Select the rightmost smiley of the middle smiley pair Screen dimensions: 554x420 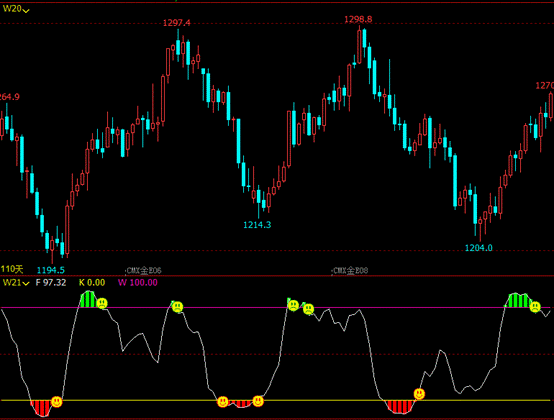[x=258, y=401]
